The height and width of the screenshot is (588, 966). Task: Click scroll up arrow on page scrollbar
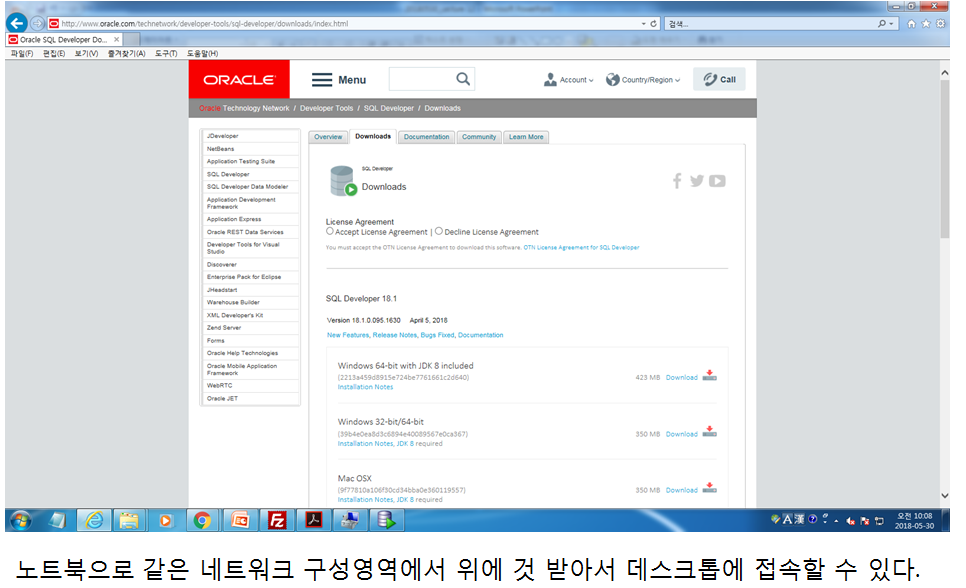click(x=944, y=73)
